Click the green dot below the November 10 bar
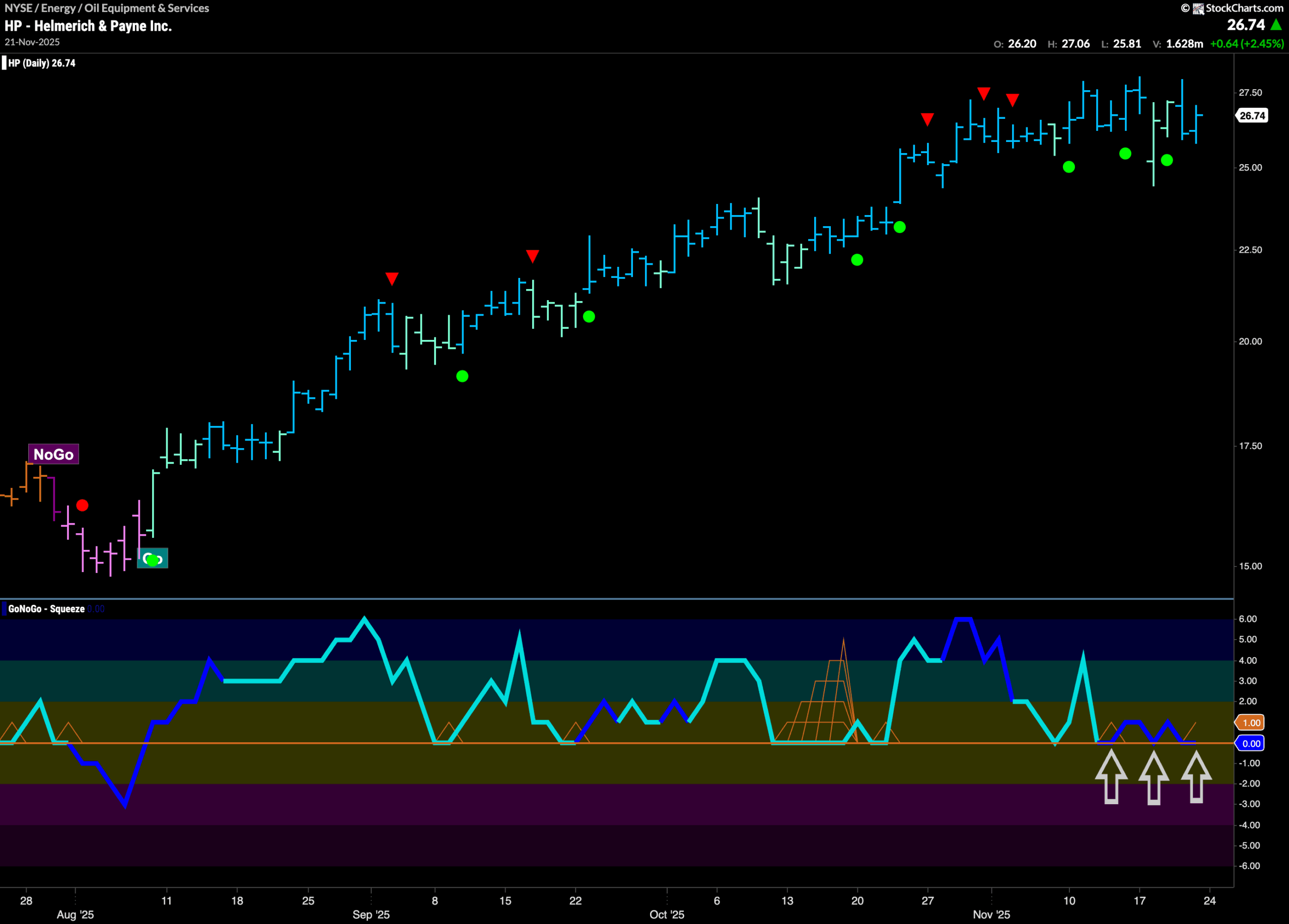The height and width of the screenshot is (924, 1289). click(x=1068, y=167)
